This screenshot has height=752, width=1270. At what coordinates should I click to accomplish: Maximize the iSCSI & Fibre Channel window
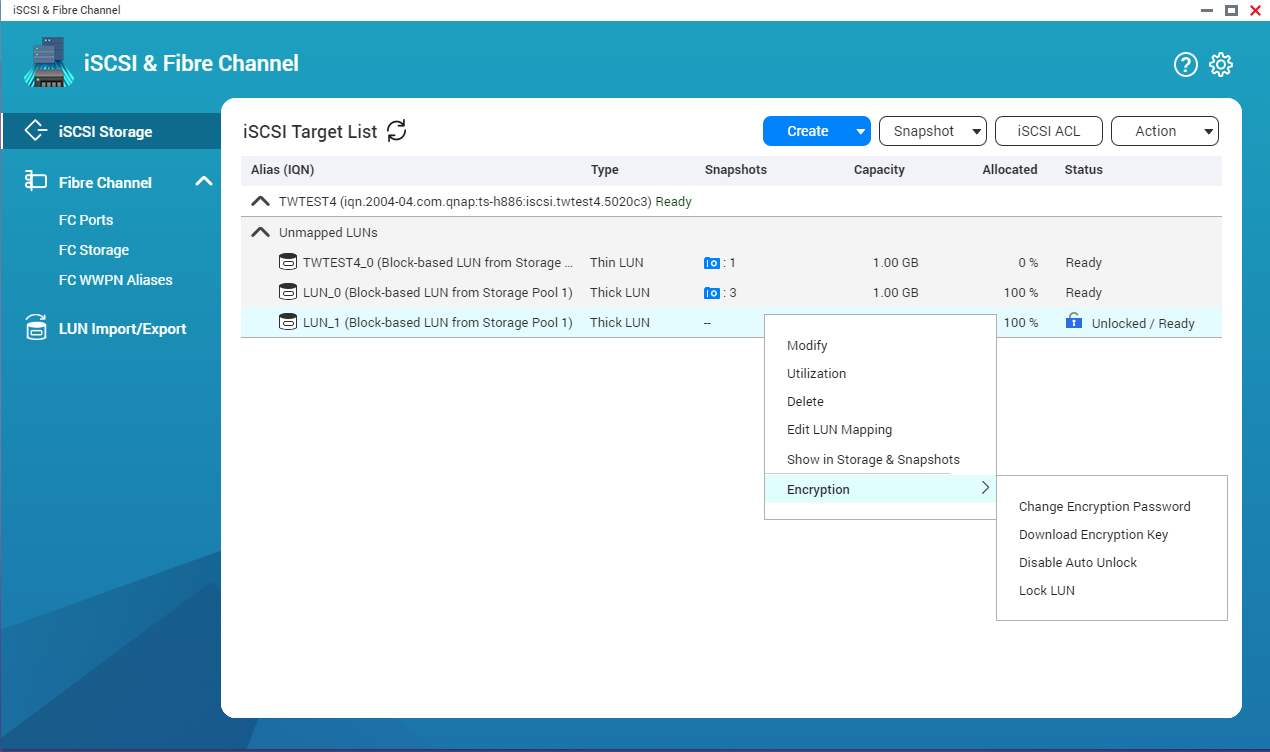(x=1232, y=10)
